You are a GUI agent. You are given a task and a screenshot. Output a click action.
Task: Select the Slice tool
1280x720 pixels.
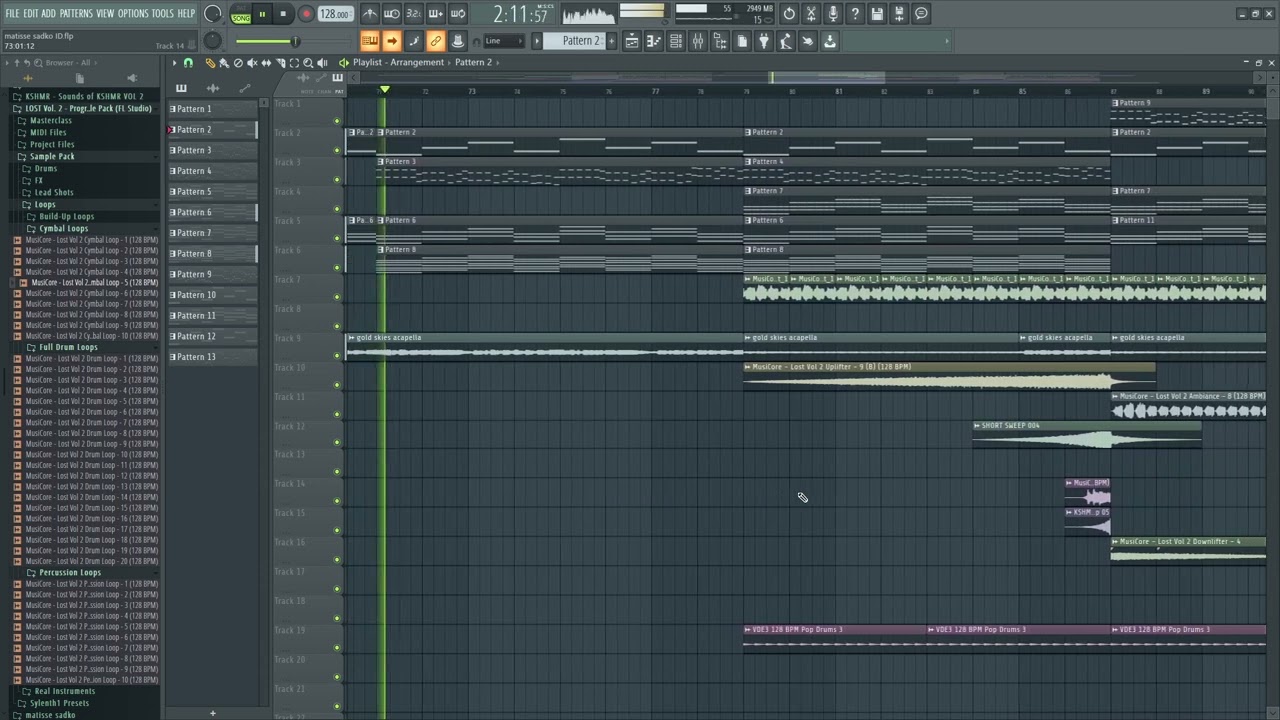[280, 63]
